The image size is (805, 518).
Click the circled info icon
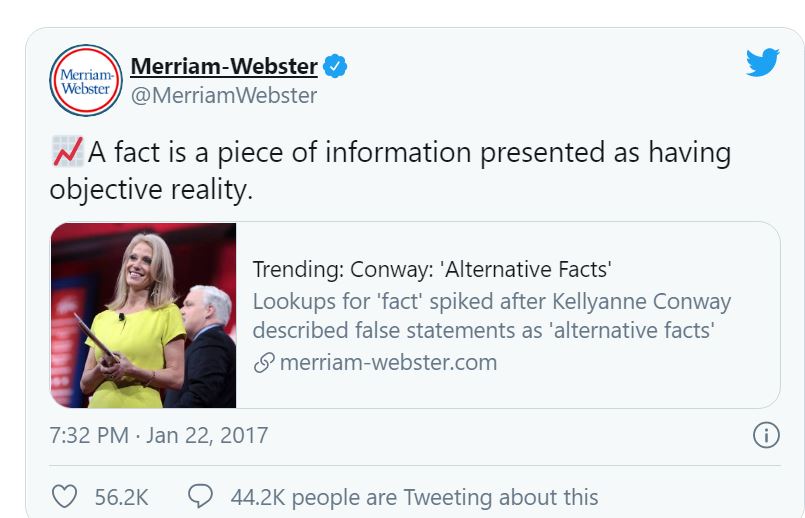(765, 435)
